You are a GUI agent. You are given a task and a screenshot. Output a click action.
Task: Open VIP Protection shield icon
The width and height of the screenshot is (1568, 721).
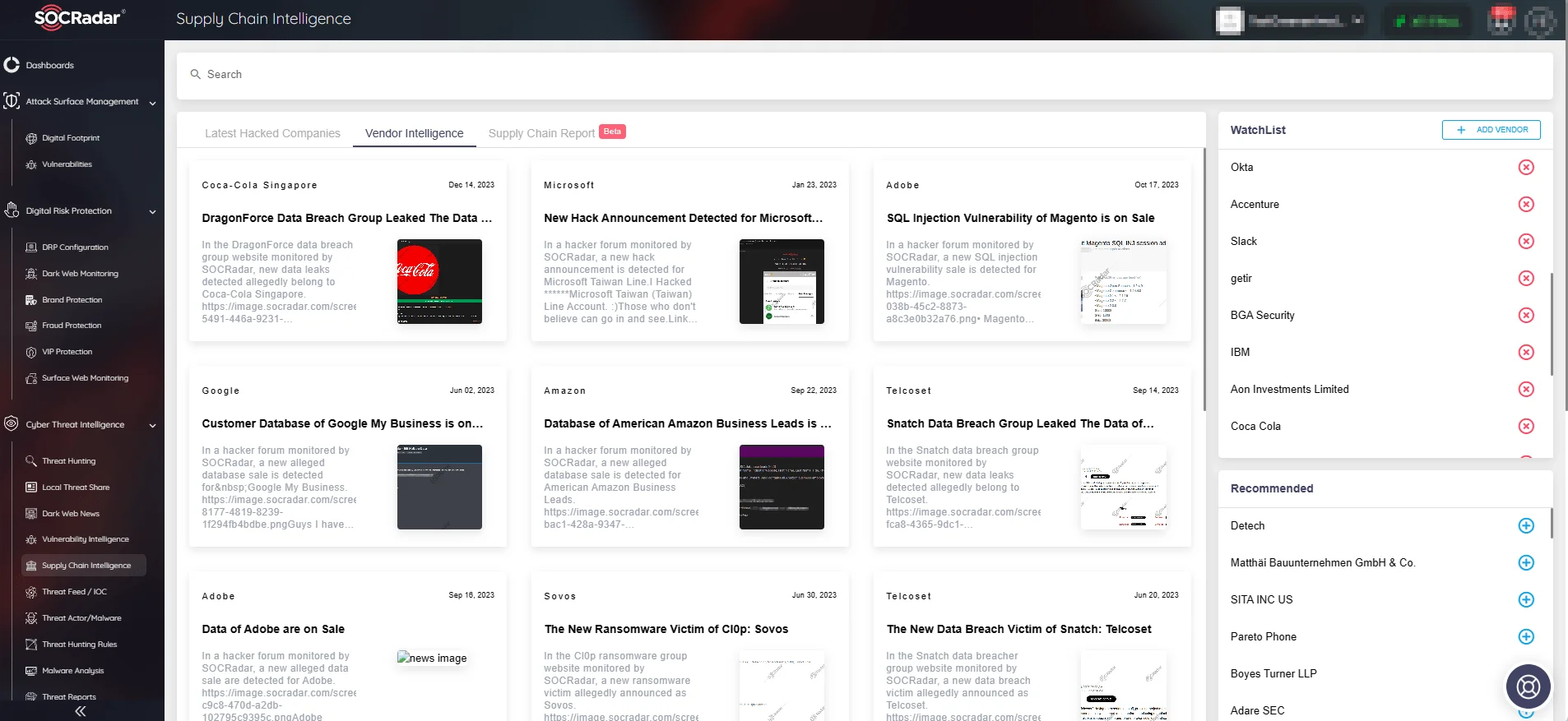[x=31, y=352]
